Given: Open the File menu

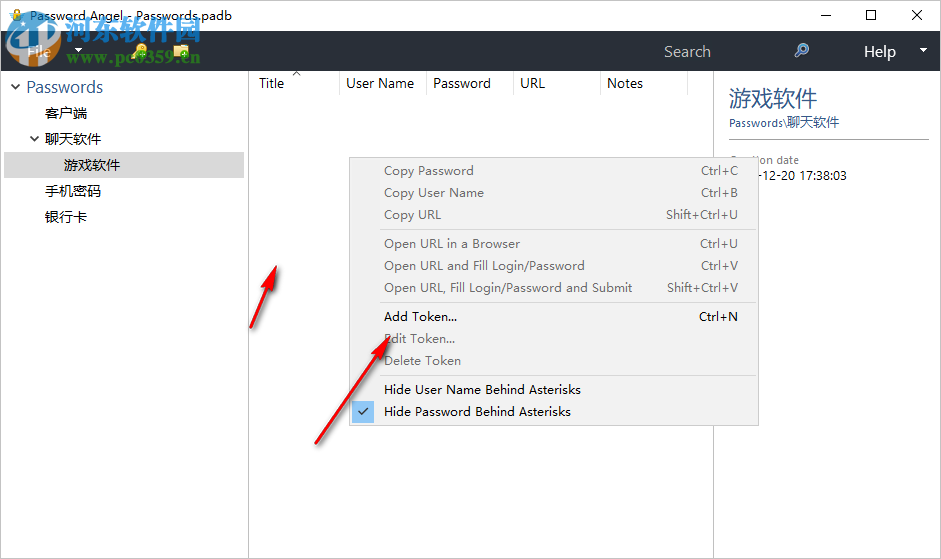Looking at the screenshot, I should coord(40,51).
